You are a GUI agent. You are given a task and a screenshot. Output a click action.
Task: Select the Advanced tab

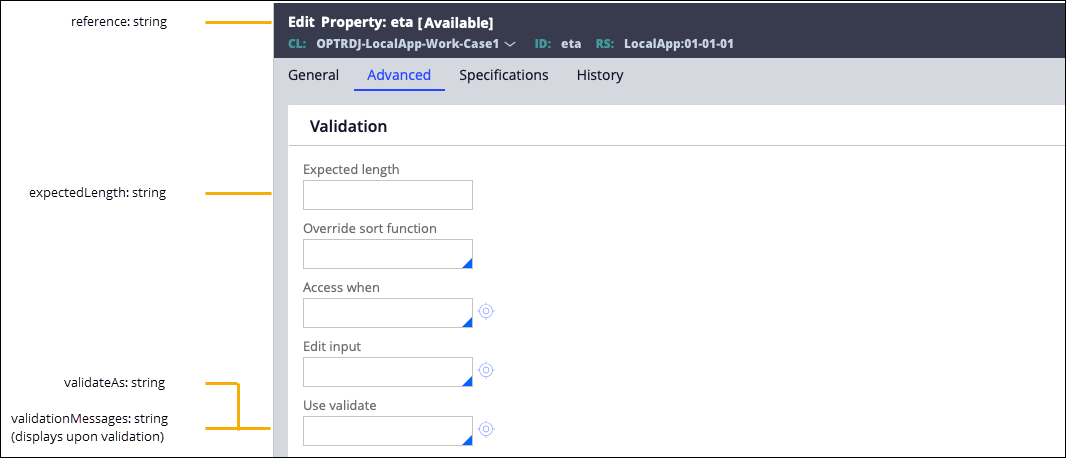(x=399, y=75)
